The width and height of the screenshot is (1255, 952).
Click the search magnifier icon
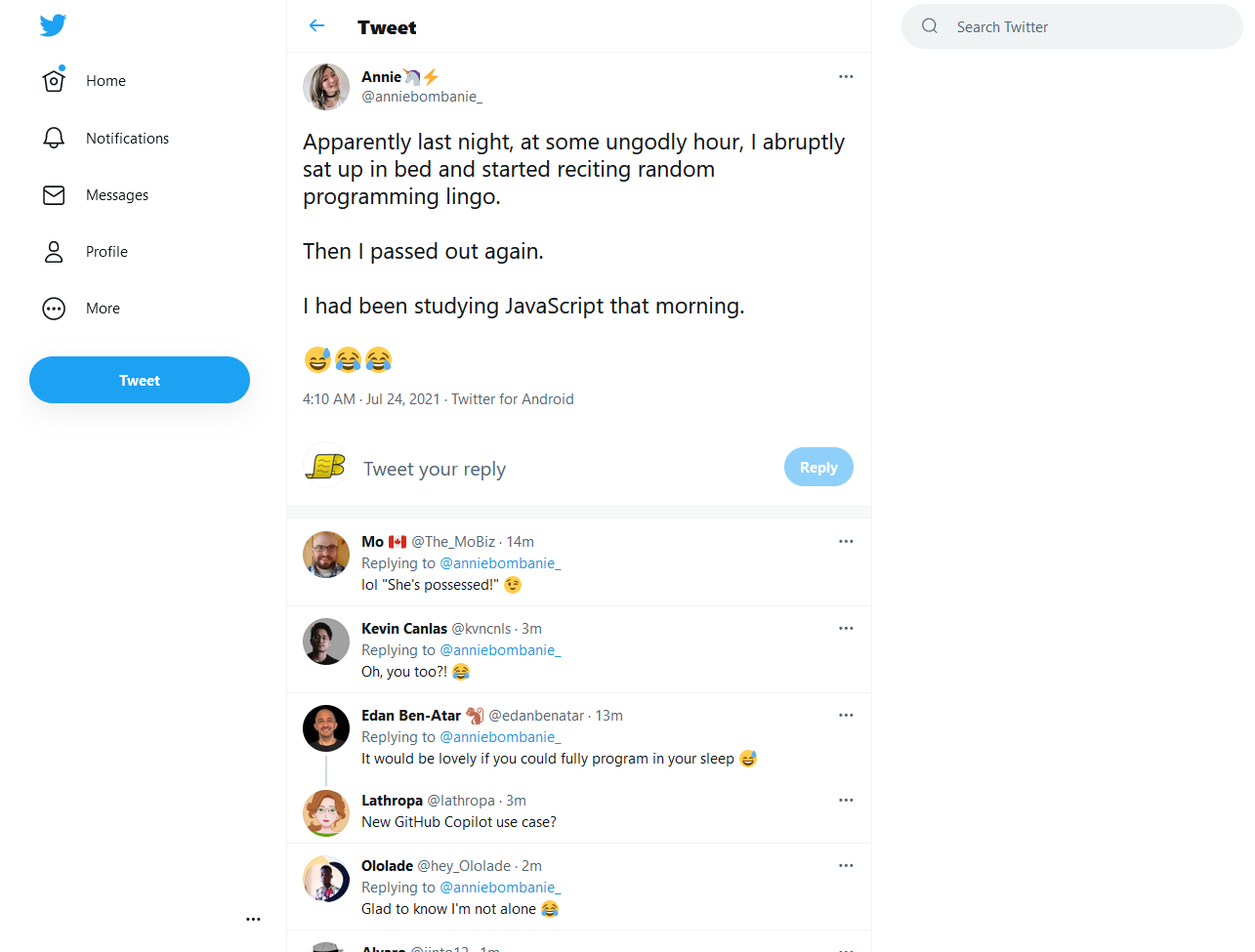pyautogui.click(x=929, y=26)
